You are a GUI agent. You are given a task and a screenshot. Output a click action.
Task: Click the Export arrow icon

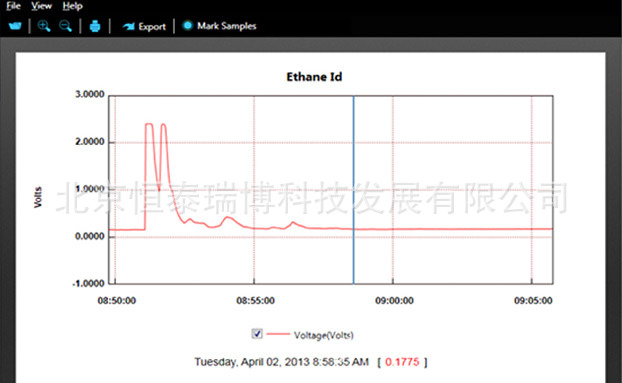[129, 27]
